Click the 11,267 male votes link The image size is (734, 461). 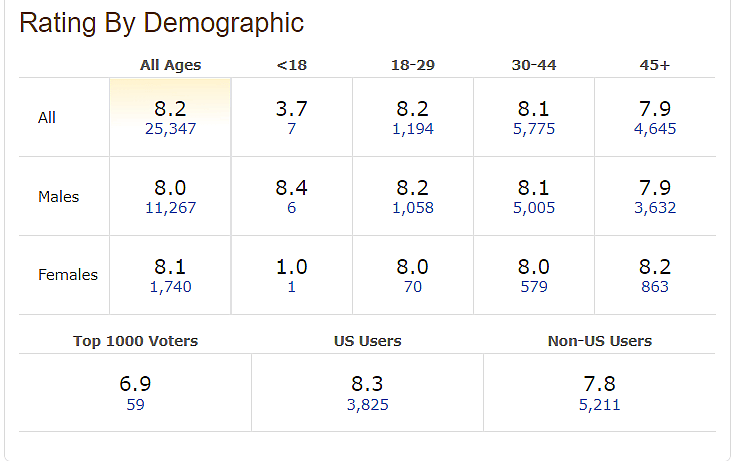point(170,208)
